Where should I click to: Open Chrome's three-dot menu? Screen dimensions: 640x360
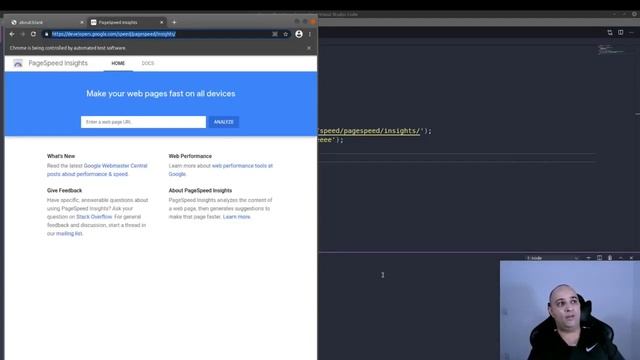tap(310, 34)
